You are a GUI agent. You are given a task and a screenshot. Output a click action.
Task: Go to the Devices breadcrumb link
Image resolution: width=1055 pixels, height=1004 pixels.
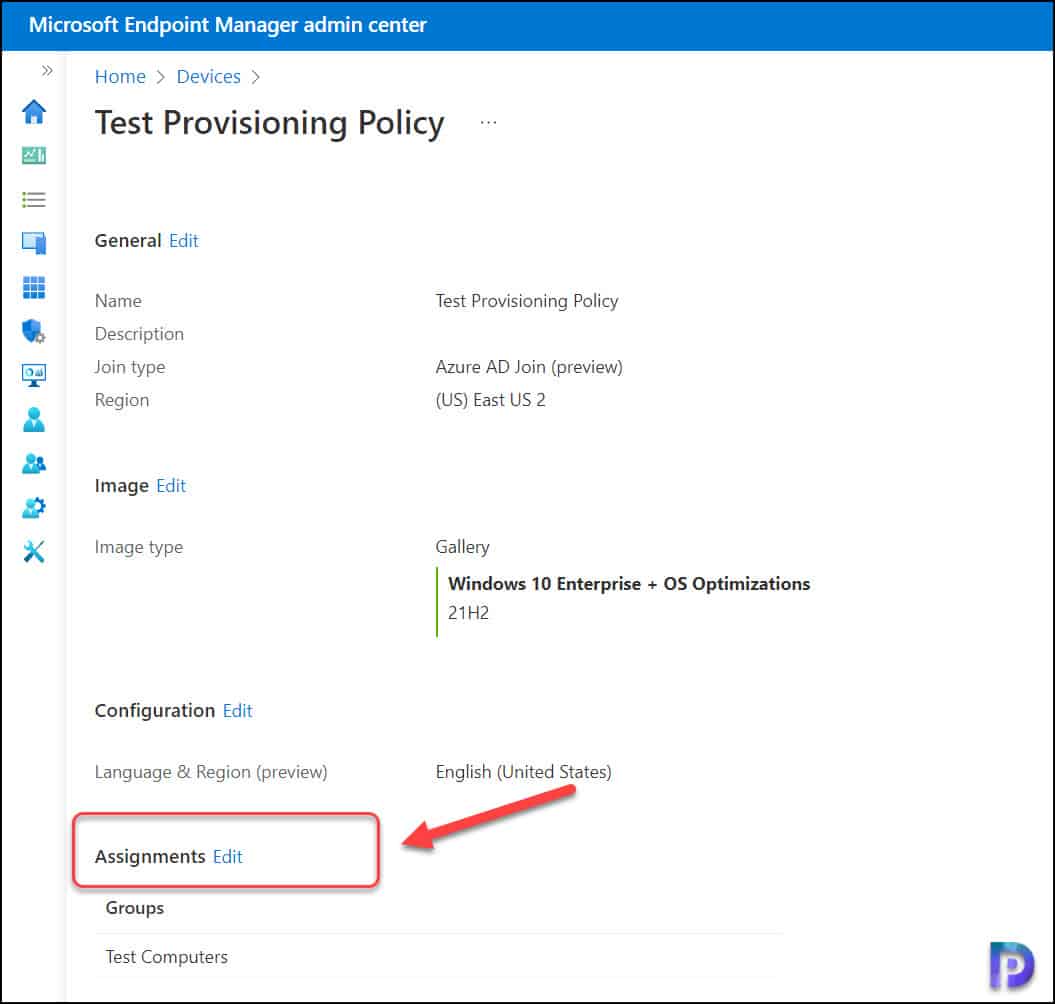click(209, 77)
